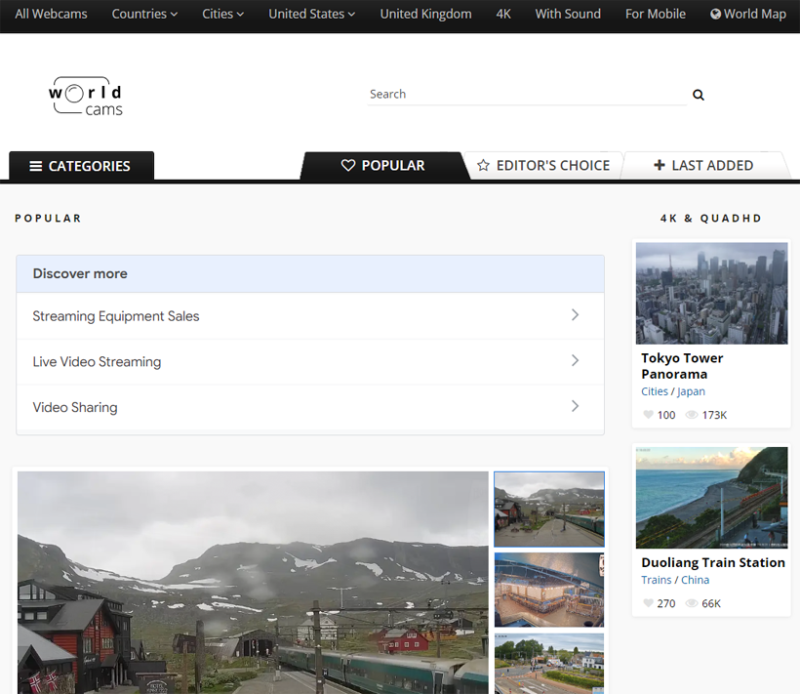Click the eye views icon showing 66K
This screenshot has height=694, width=800.
click(691, 603)
